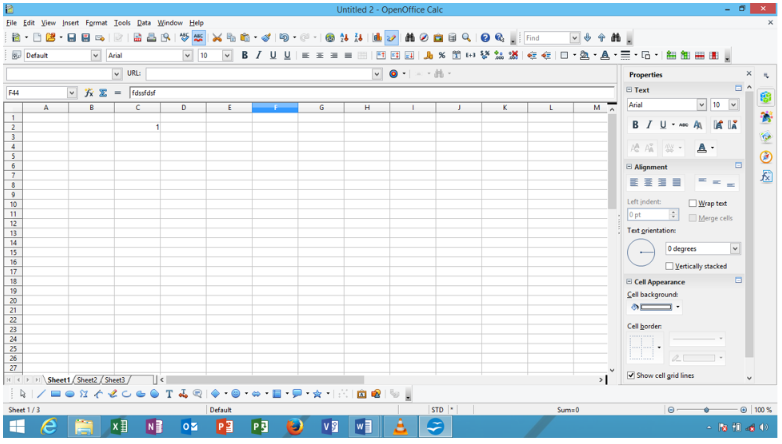Collapse the Alignment section
Image resolution: width=782 pixels, height=444 pixels.
(x=629, y=167)
